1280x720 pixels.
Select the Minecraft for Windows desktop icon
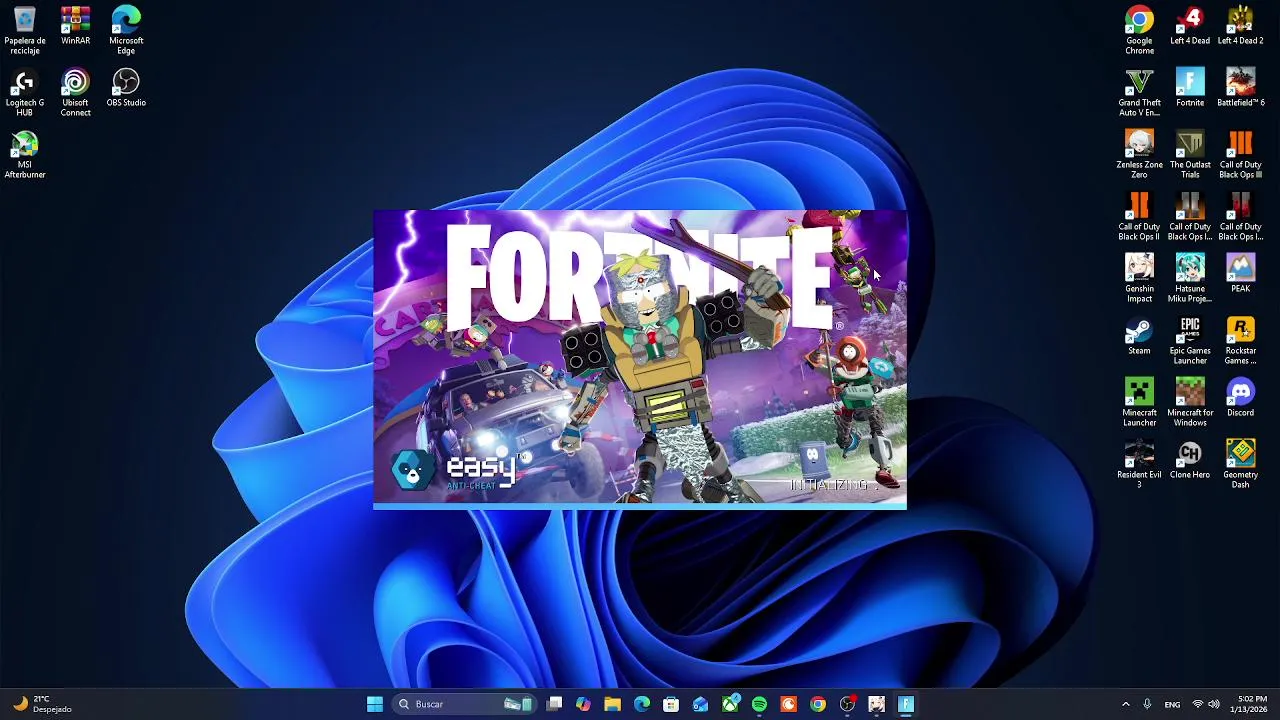pos(1190,402)
